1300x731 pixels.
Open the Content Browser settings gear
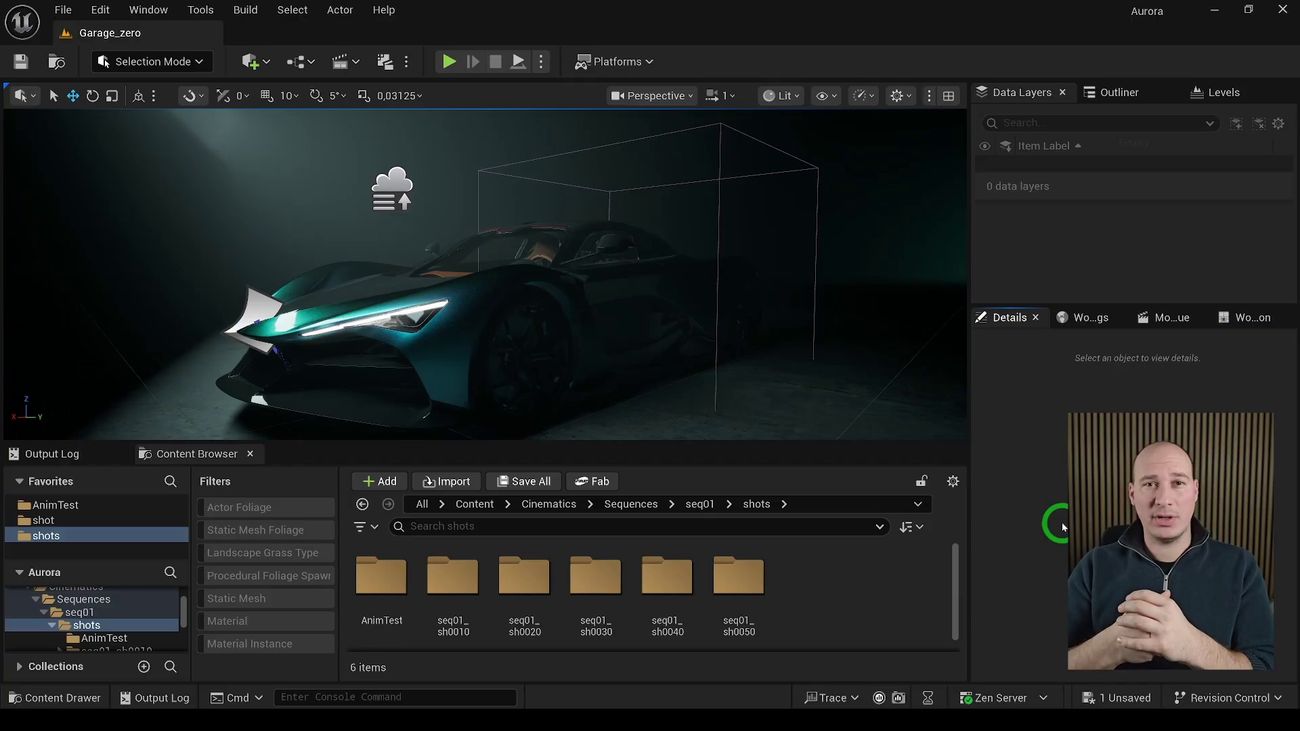[x=953, y=481]
